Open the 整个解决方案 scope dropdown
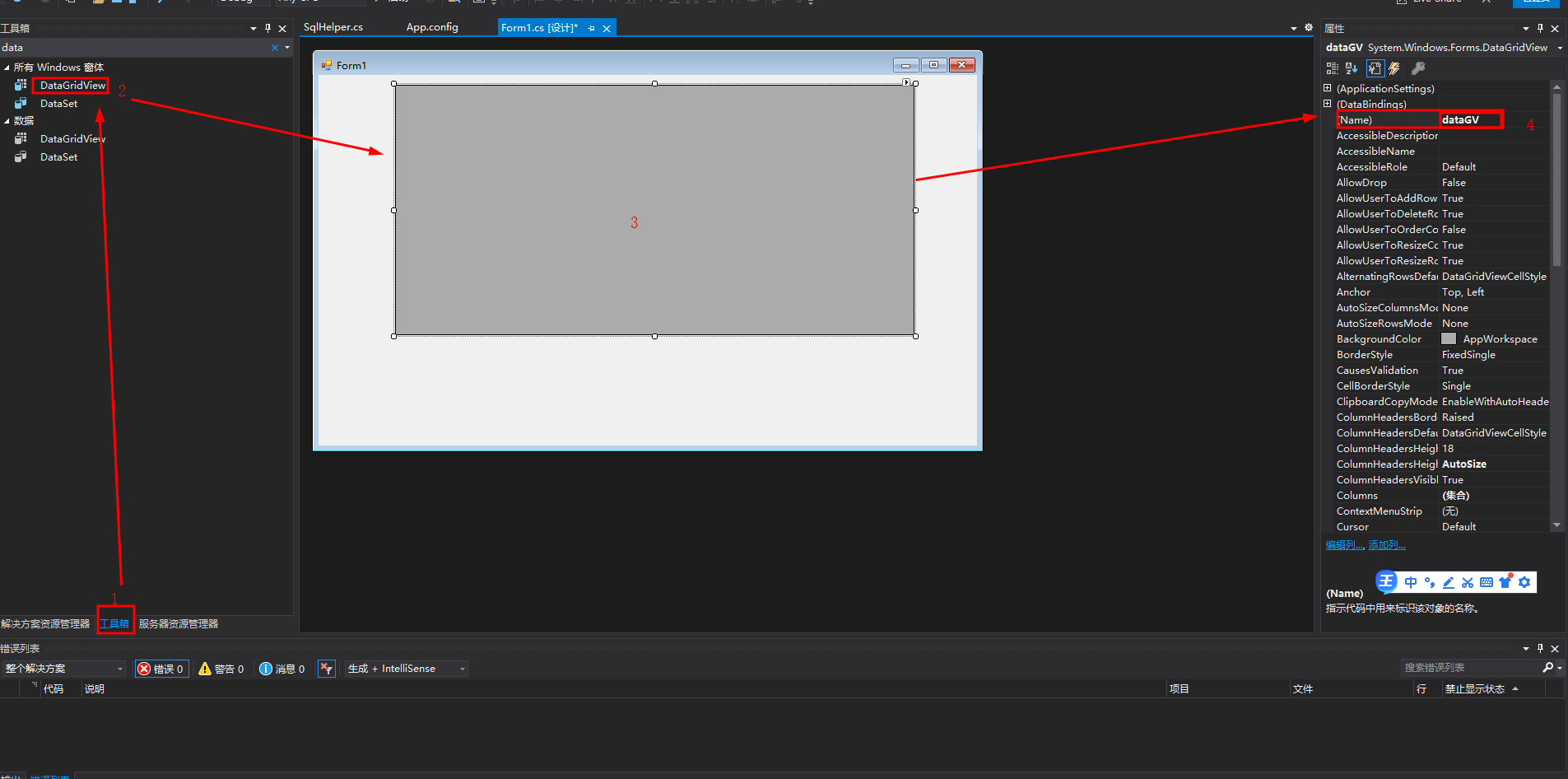Viewport: 1568px width, 779px height. click(x=120, y=669)
